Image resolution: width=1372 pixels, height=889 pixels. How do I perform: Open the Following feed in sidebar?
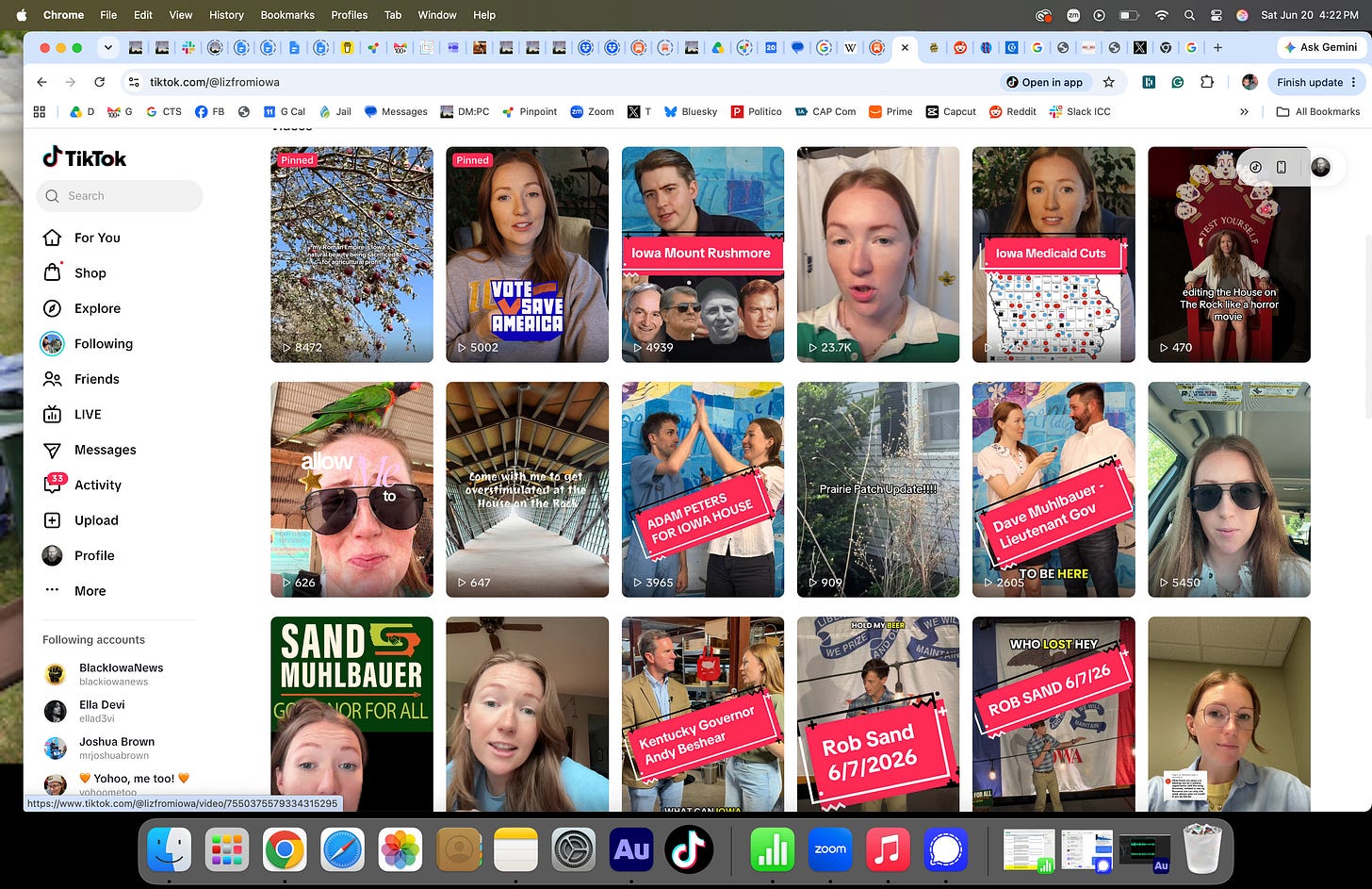click(88, 343)
